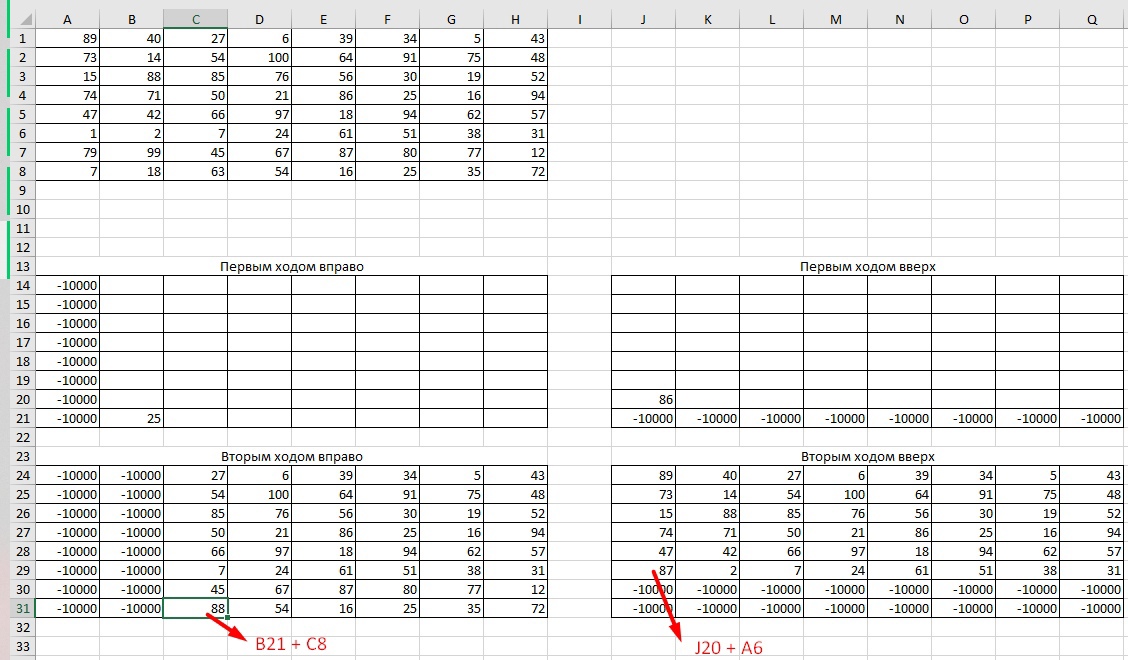Click cell C31 with value 88

[195, 608]
